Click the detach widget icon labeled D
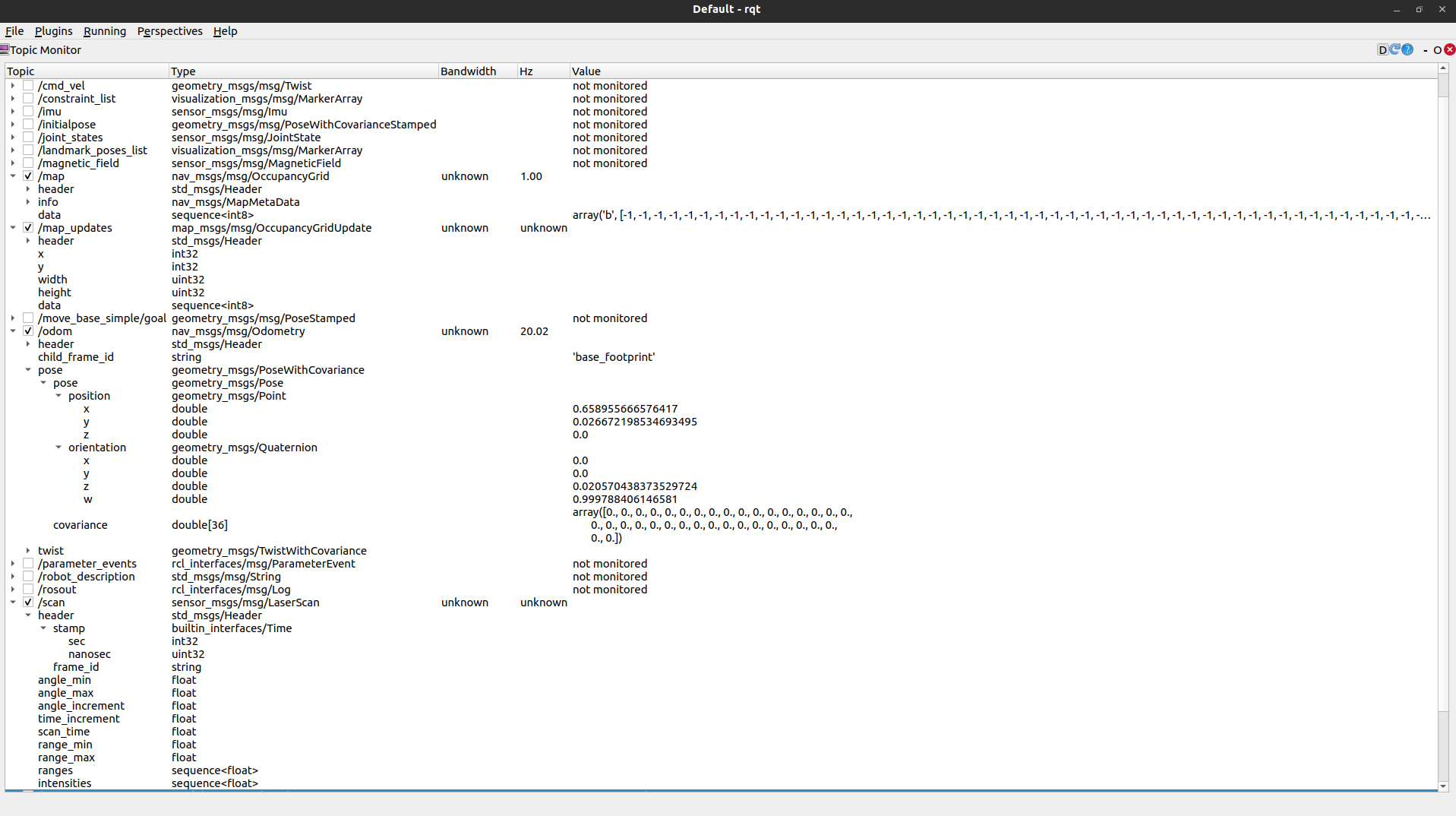This screenshot has height=816, width=1456. [x=1382, y=49]
